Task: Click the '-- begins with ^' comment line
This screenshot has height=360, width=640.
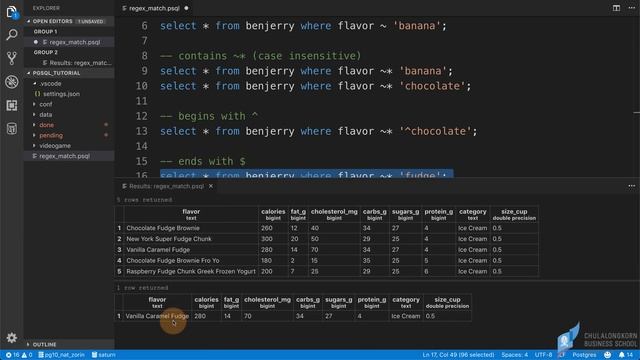Action: coord(209,116)
